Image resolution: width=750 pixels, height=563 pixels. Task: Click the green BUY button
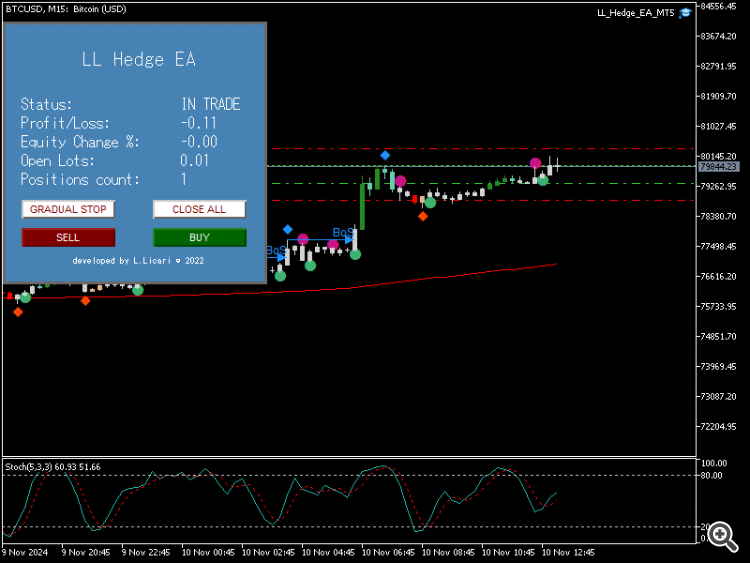[x=199, y=237]
